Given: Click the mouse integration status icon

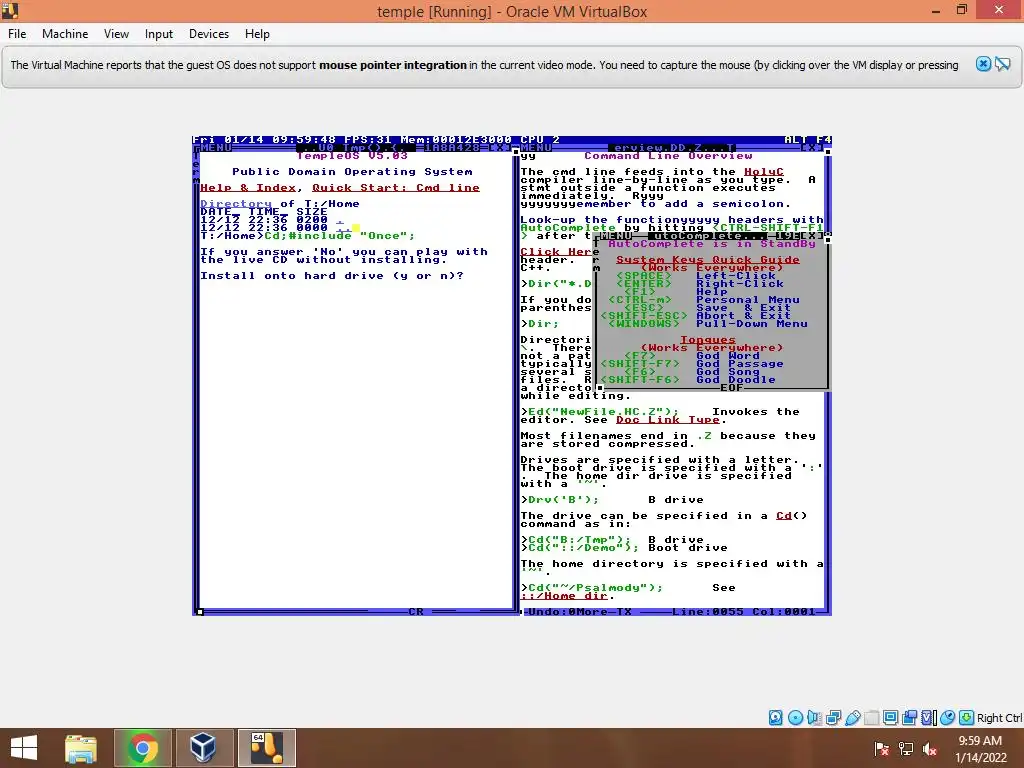Looking at the screenshot, I should pyautogui.click(x=947, y=718).
